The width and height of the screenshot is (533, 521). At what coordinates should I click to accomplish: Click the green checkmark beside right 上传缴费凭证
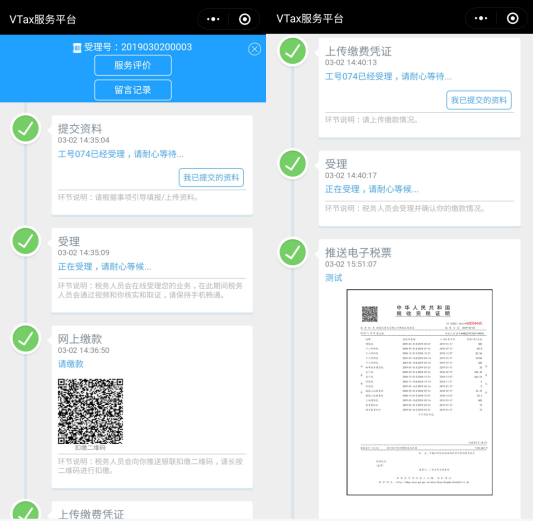click(293, 51)
